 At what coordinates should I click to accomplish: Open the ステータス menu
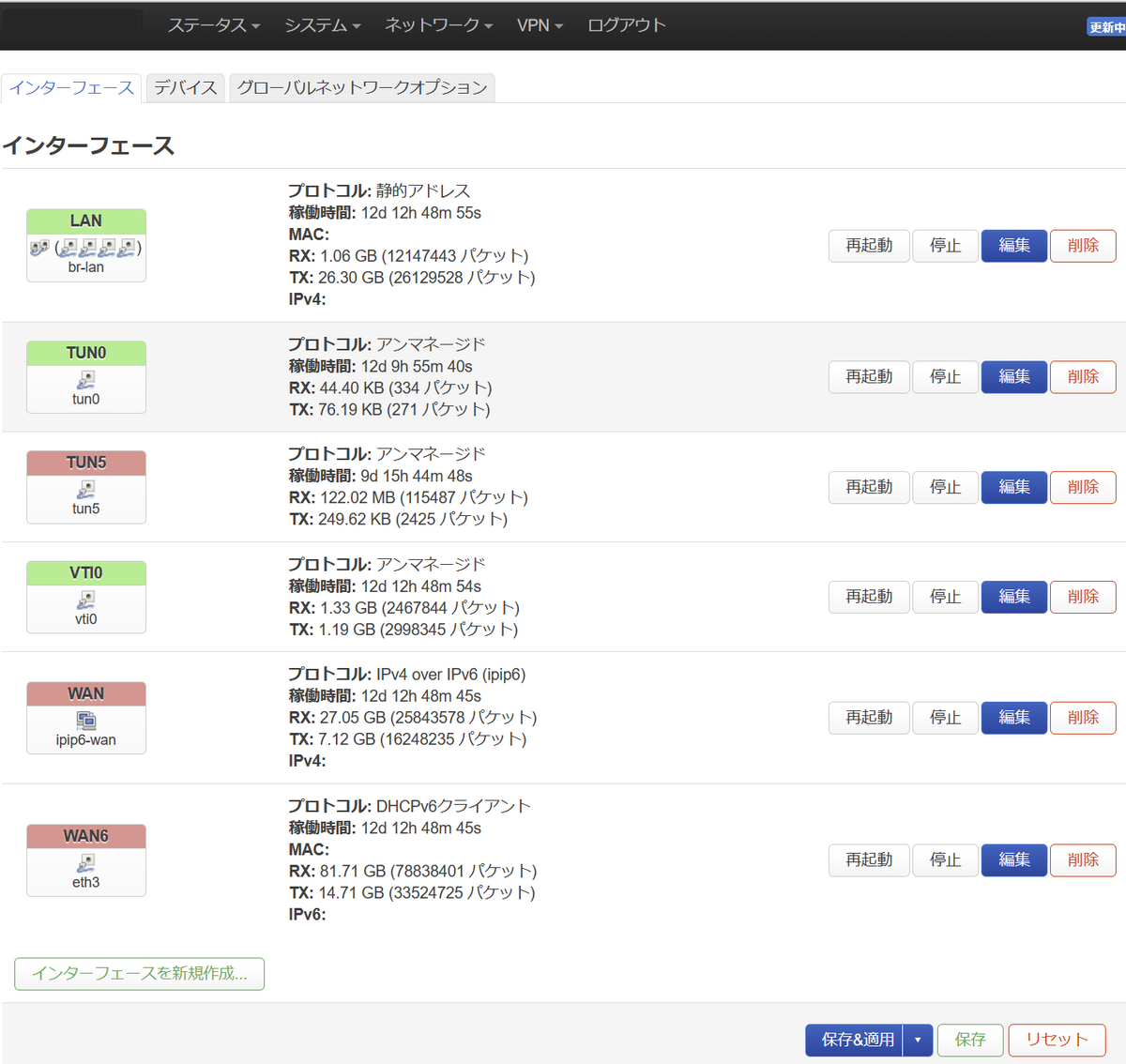pyautogui.click(x=213, y=25)
